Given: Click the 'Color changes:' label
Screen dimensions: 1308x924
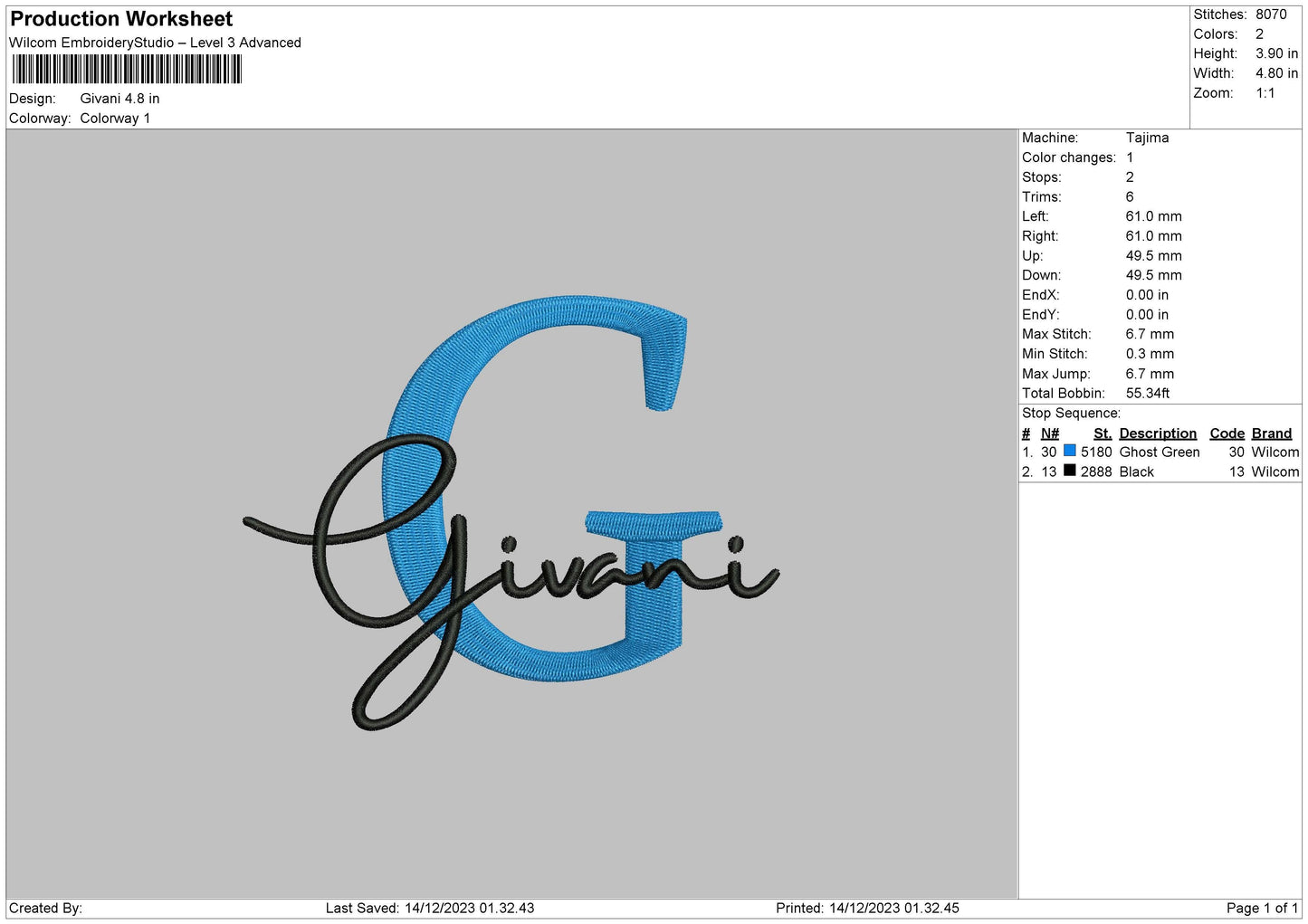Looking at the screenshot, I should (x=1069, y=157).
